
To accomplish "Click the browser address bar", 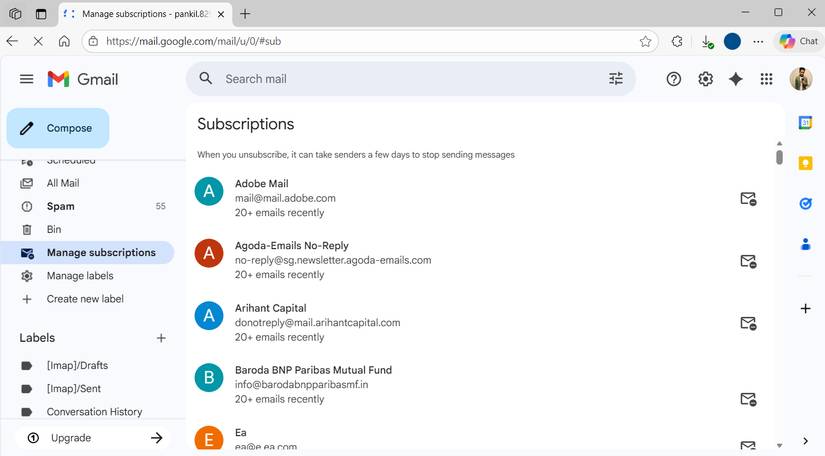I will (368, 41).
